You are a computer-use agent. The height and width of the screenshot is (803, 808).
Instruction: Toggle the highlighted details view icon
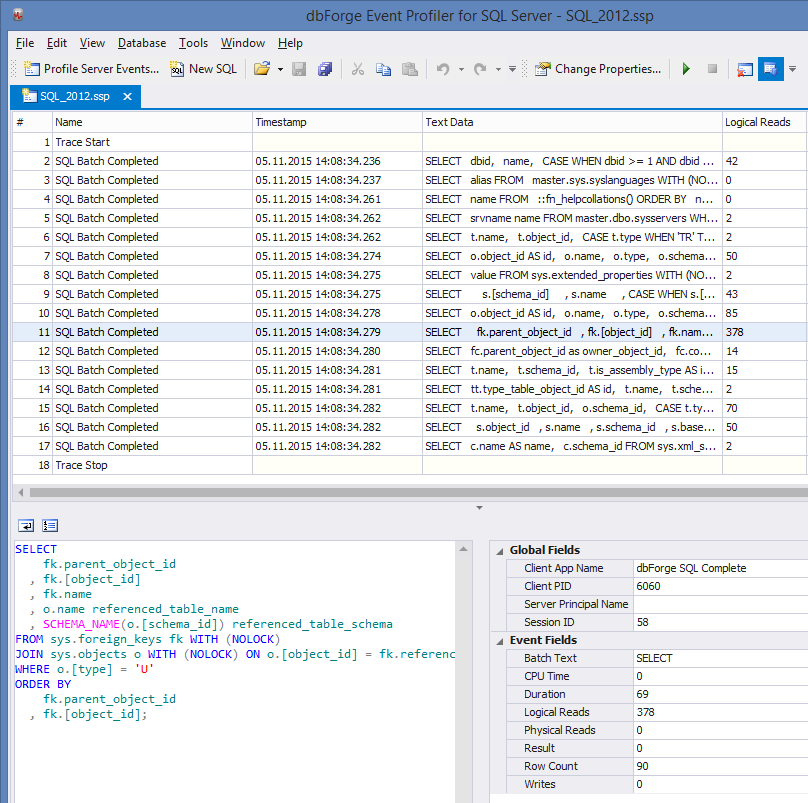coord(770,69)
